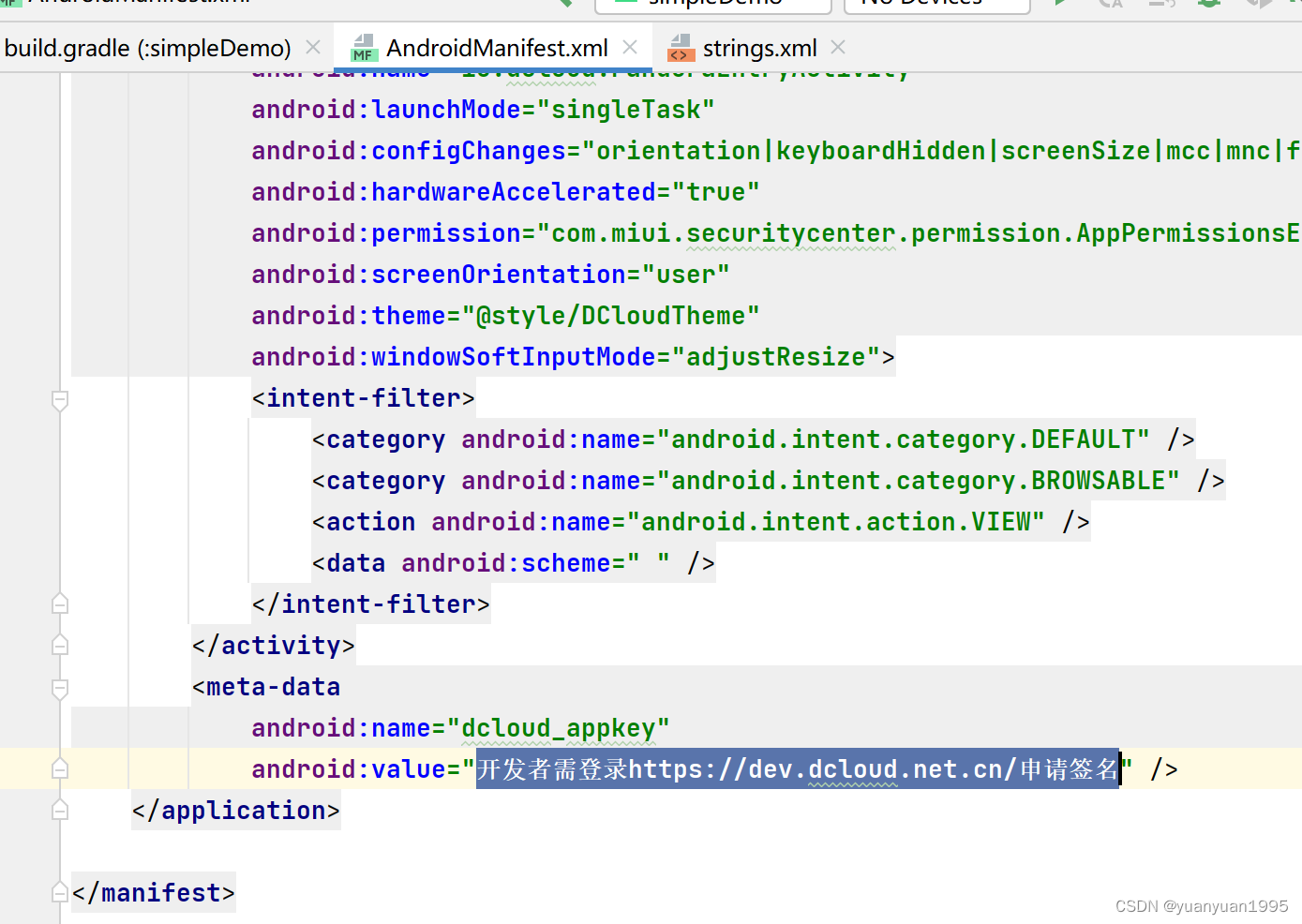Close the AndroidManifest.xml tab
Viewport: 1302px width, 924px height.
tap(631, 47)
